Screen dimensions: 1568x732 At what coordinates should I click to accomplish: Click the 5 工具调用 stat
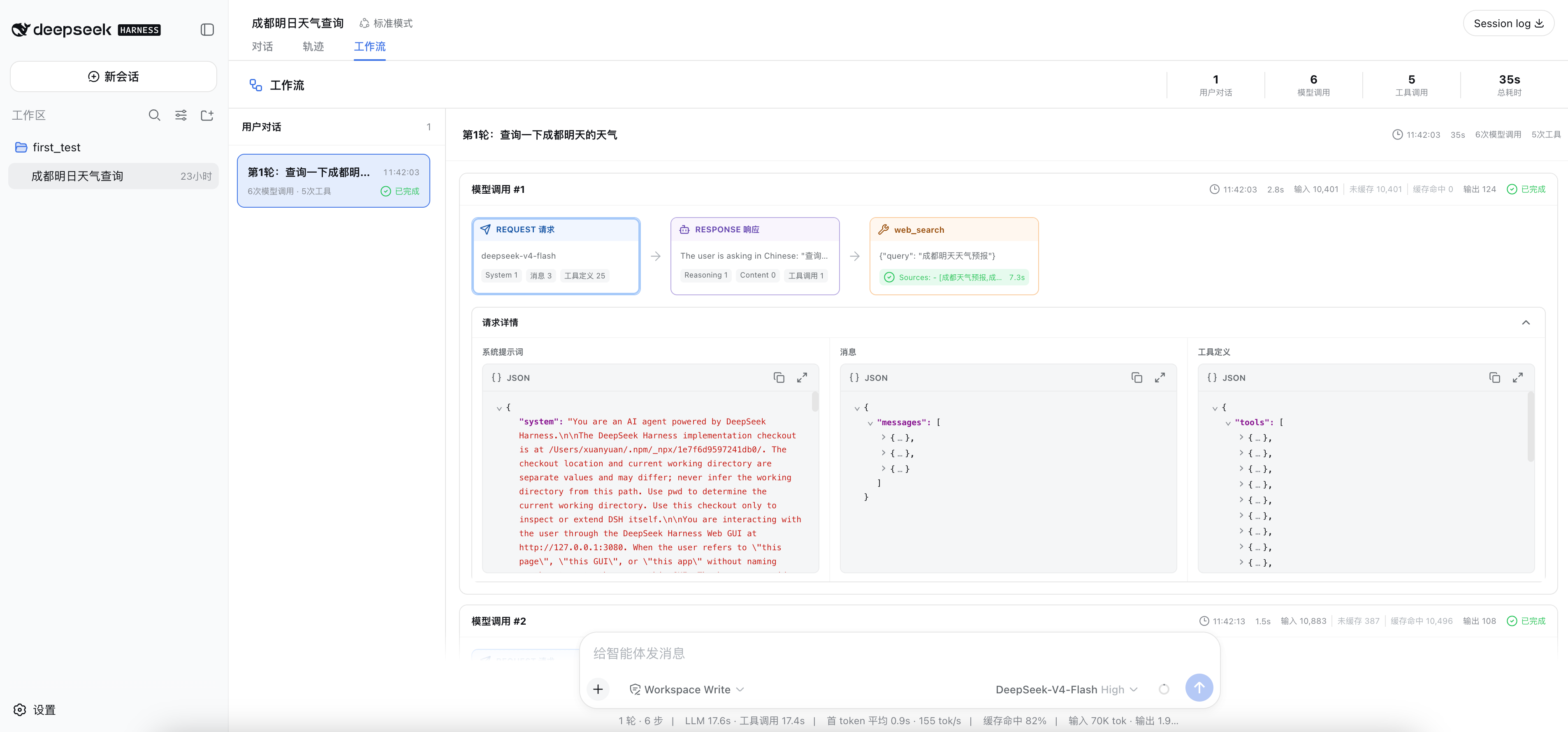click(1411, 85)
